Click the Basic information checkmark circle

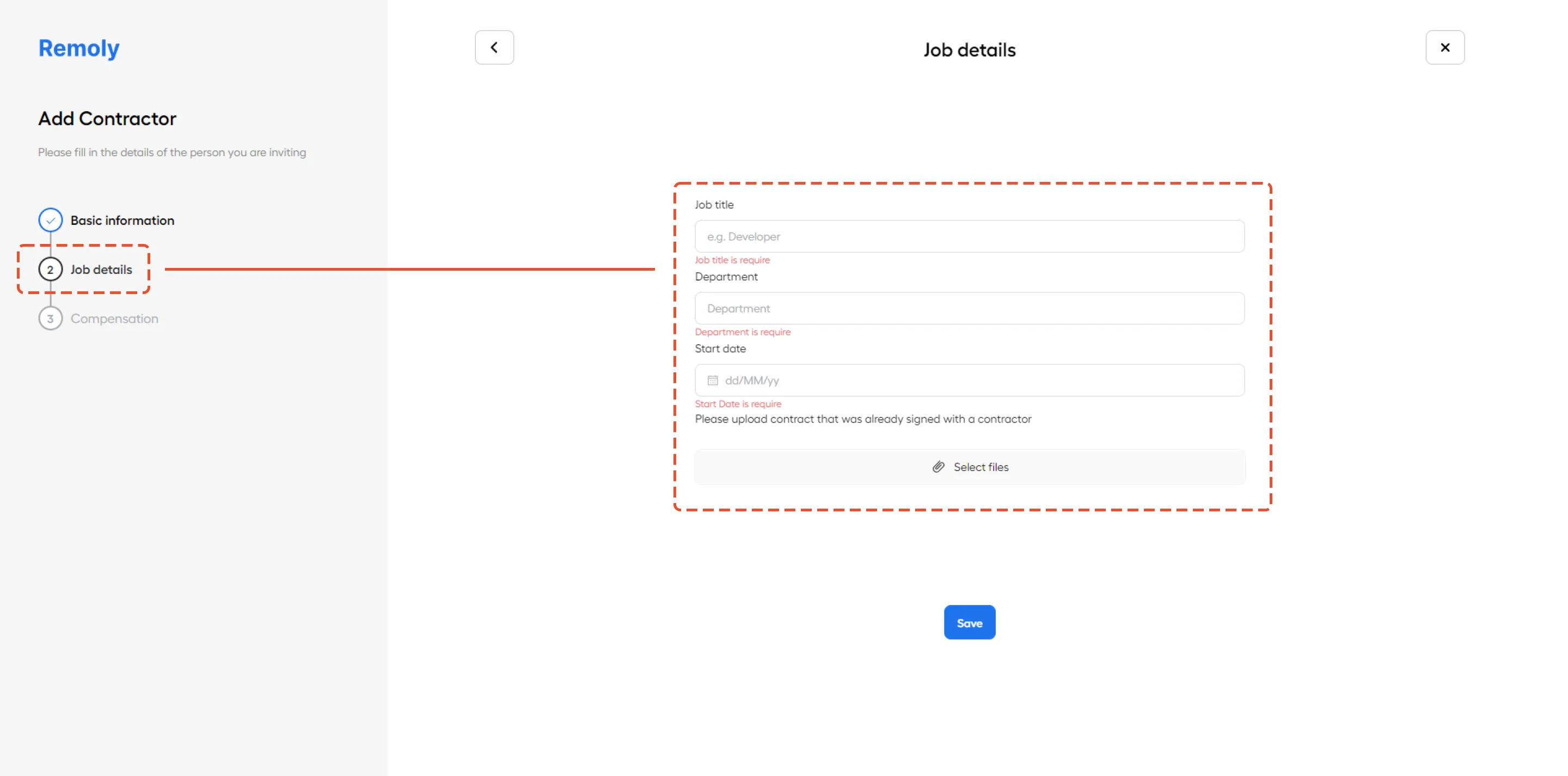51,221
